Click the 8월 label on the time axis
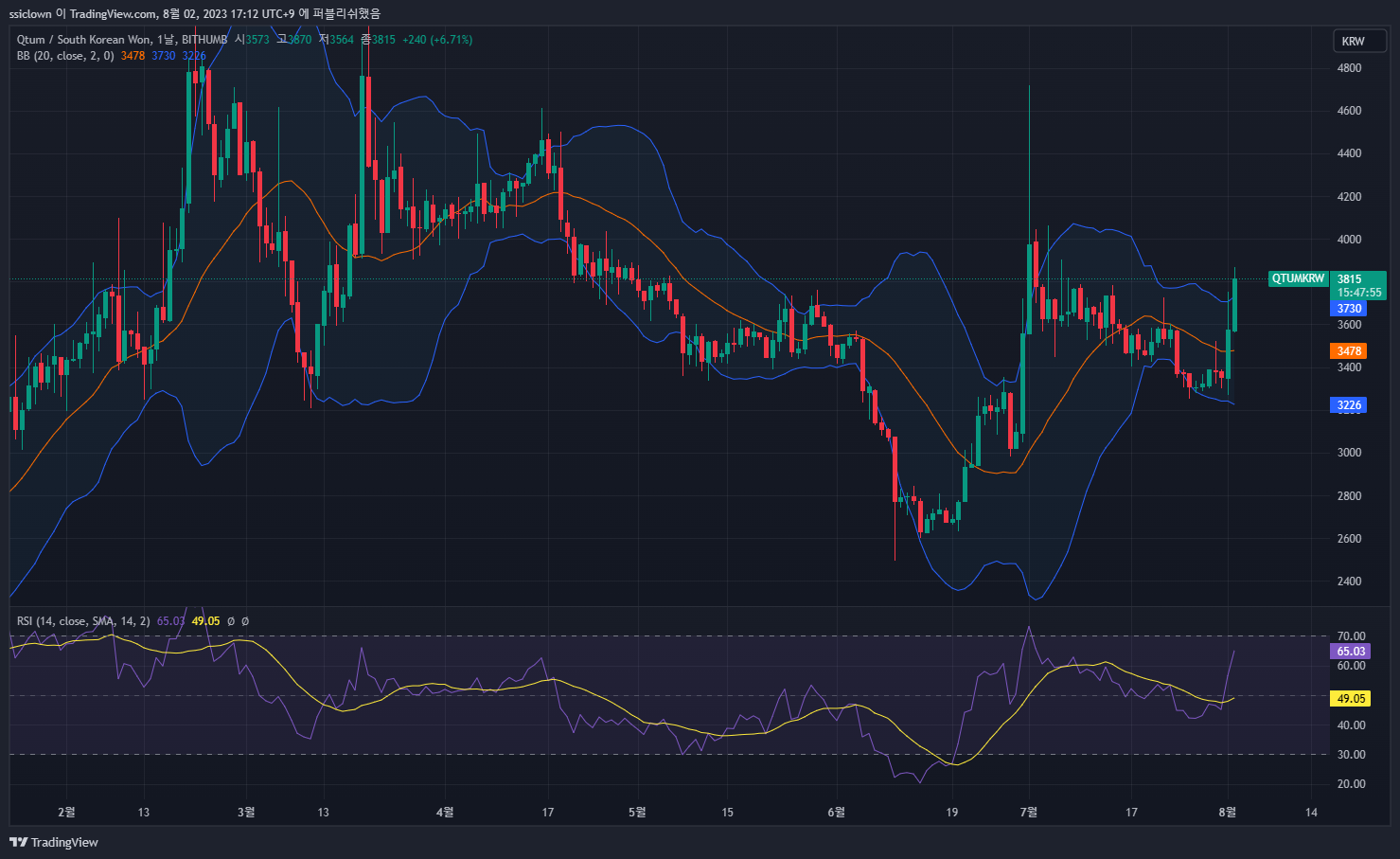The image size is (1400, 859). click(x=1228, y=812)
